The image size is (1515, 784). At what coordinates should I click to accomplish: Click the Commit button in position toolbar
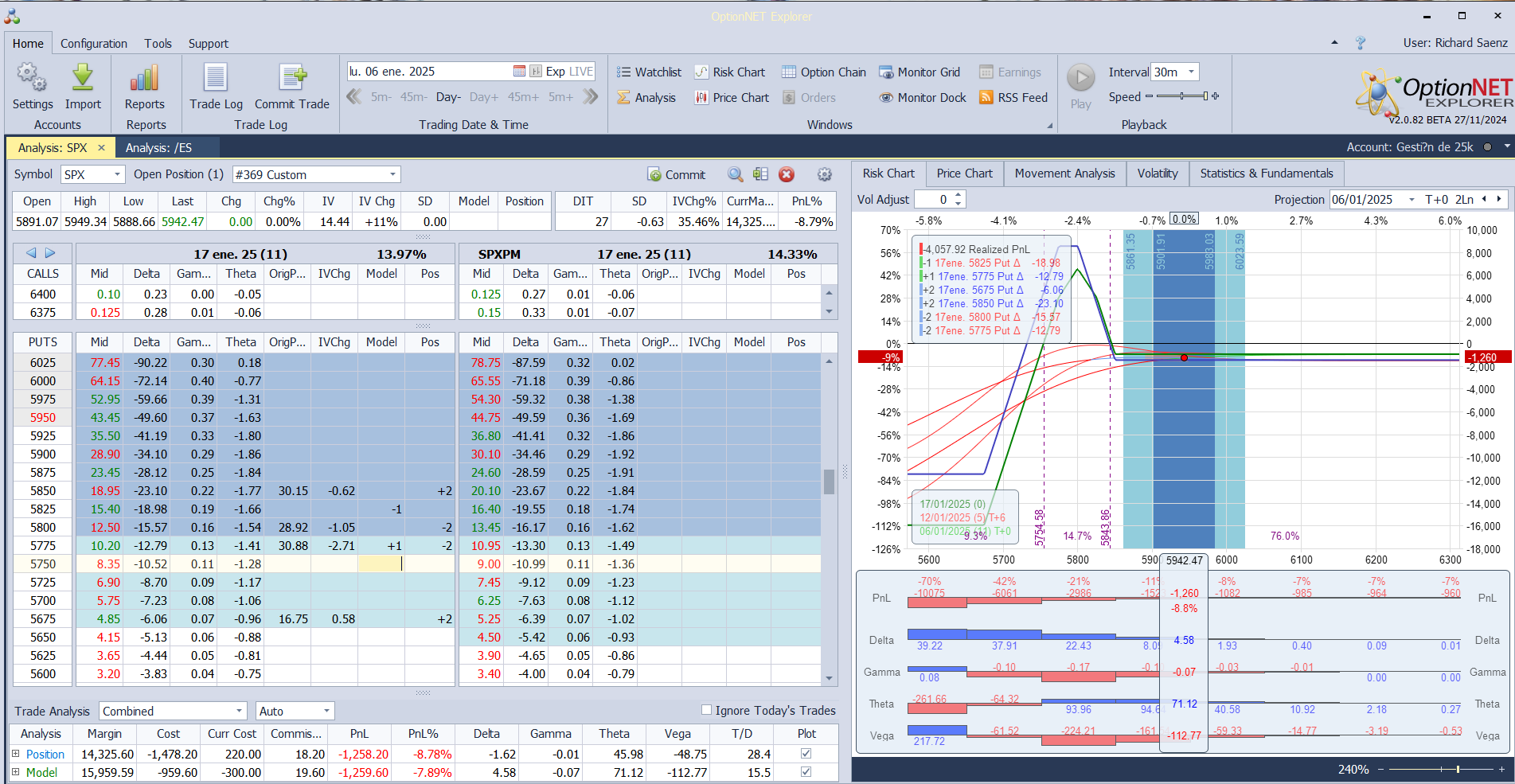(x=677, y=174)
